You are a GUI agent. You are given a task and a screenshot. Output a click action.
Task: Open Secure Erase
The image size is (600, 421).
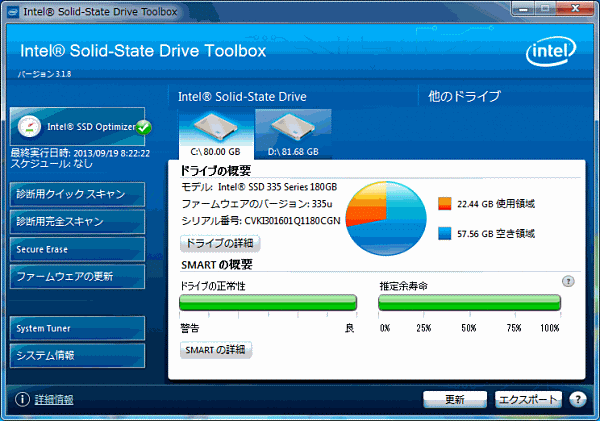pyautogui.click(x=77, y=249)
